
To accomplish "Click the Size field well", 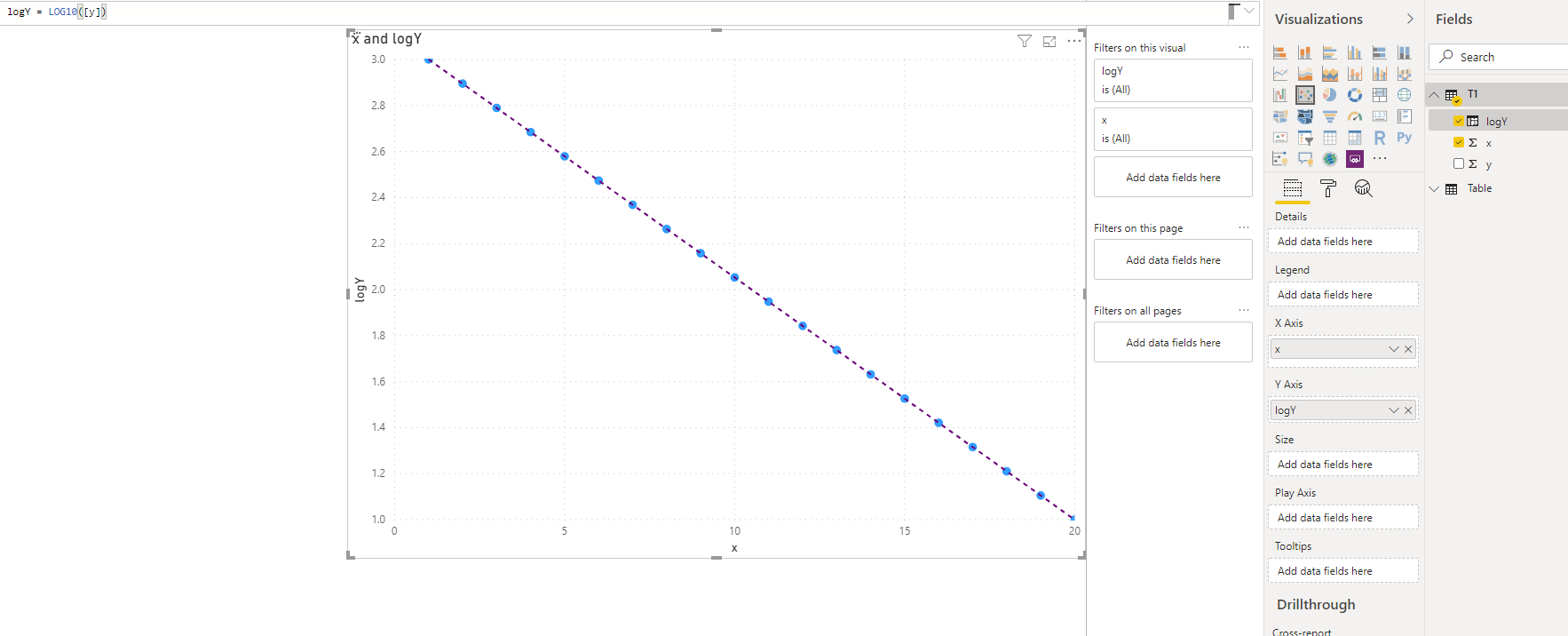I will (x=1342, y=465).
